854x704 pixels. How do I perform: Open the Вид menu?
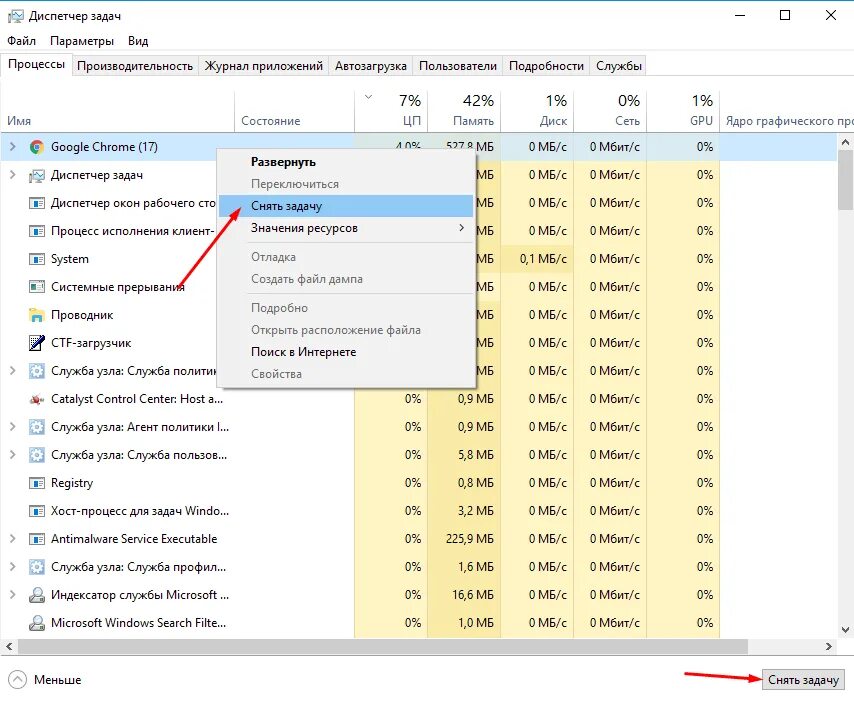[138, 41]
